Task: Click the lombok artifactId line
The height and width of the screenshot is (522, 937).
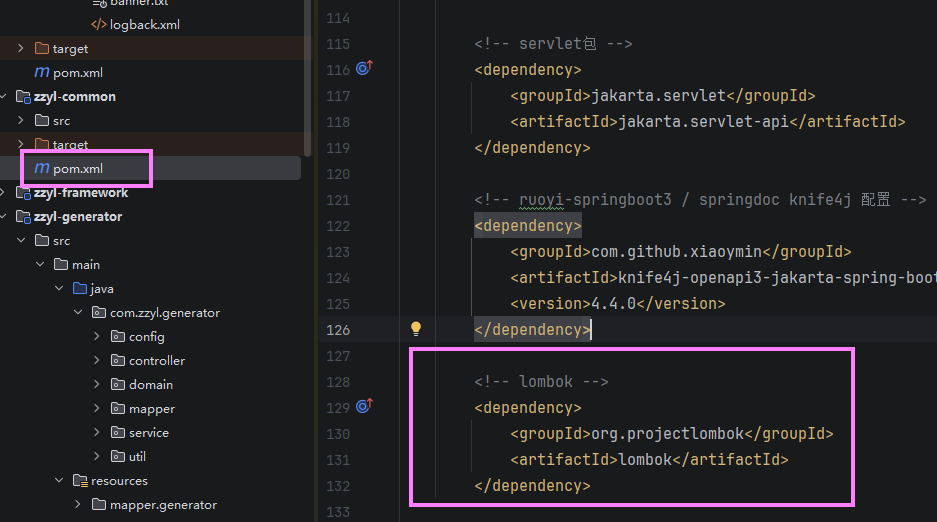Action: click(650, 460)
